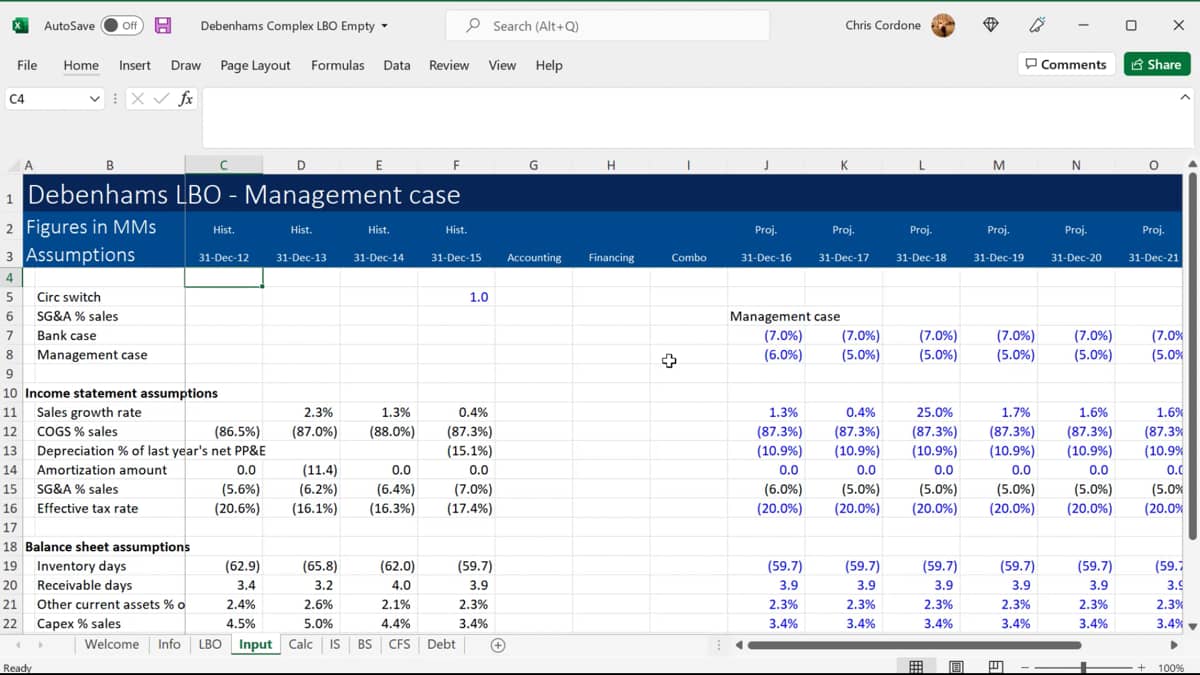Switch to Page Break Preview icon

click(996, 667)
